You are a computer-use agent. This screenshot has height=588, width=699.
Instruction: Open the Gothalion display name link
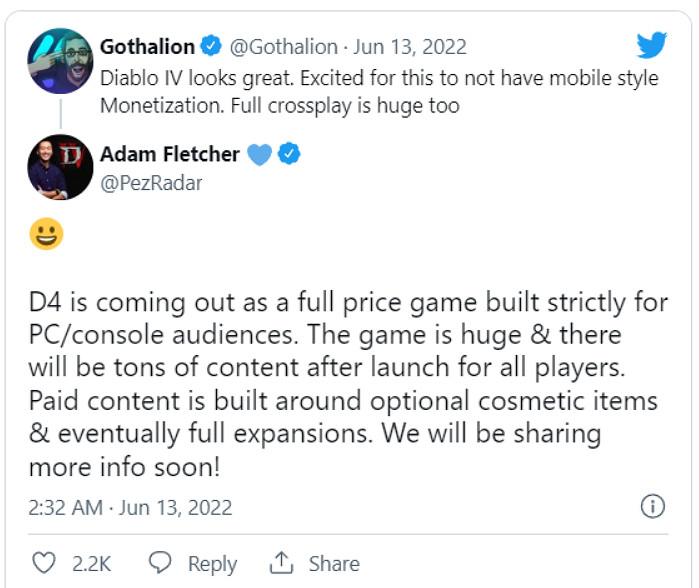[x=147, y=47]
